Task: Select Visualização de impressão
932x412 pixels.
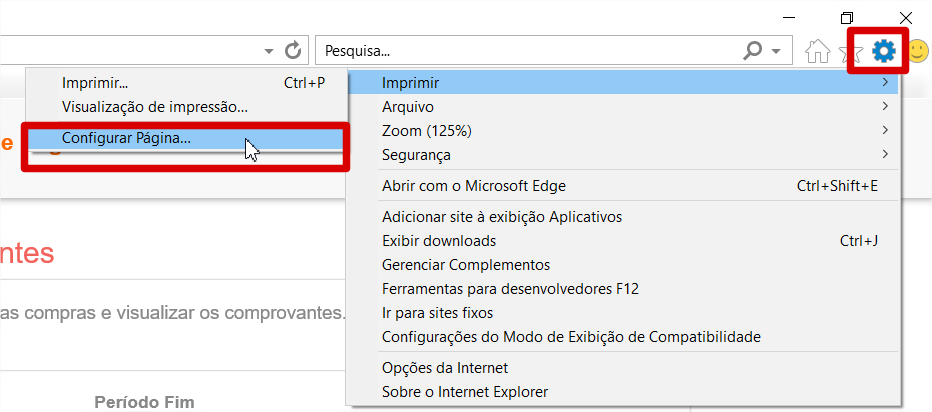Action: [x=185, y=108]
